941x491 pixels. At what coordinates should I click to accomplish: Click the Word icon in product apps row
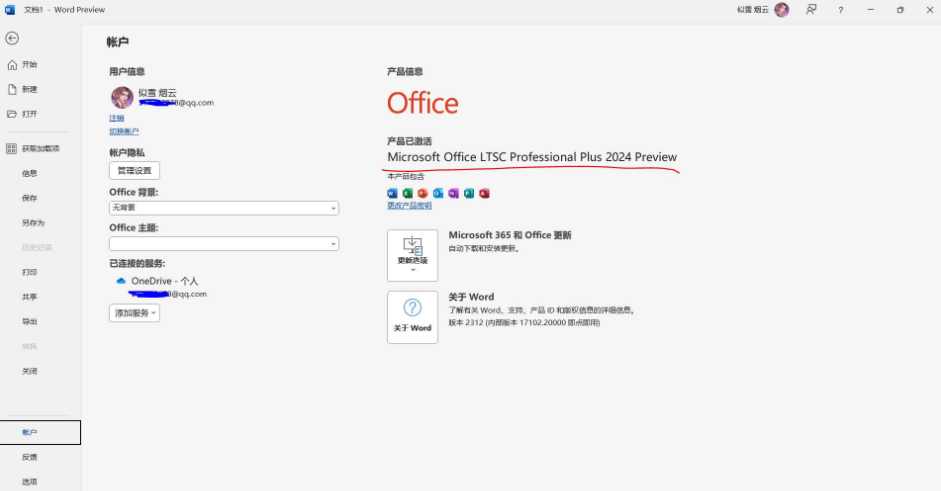(392, 193)
